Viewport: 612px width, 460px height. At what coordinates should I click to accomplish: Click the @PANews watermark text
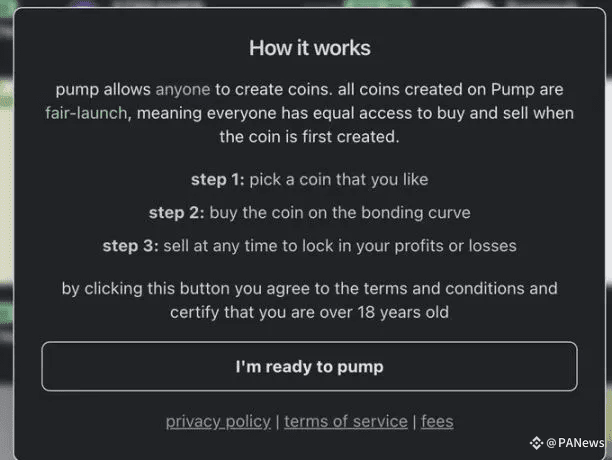point(575,443)
